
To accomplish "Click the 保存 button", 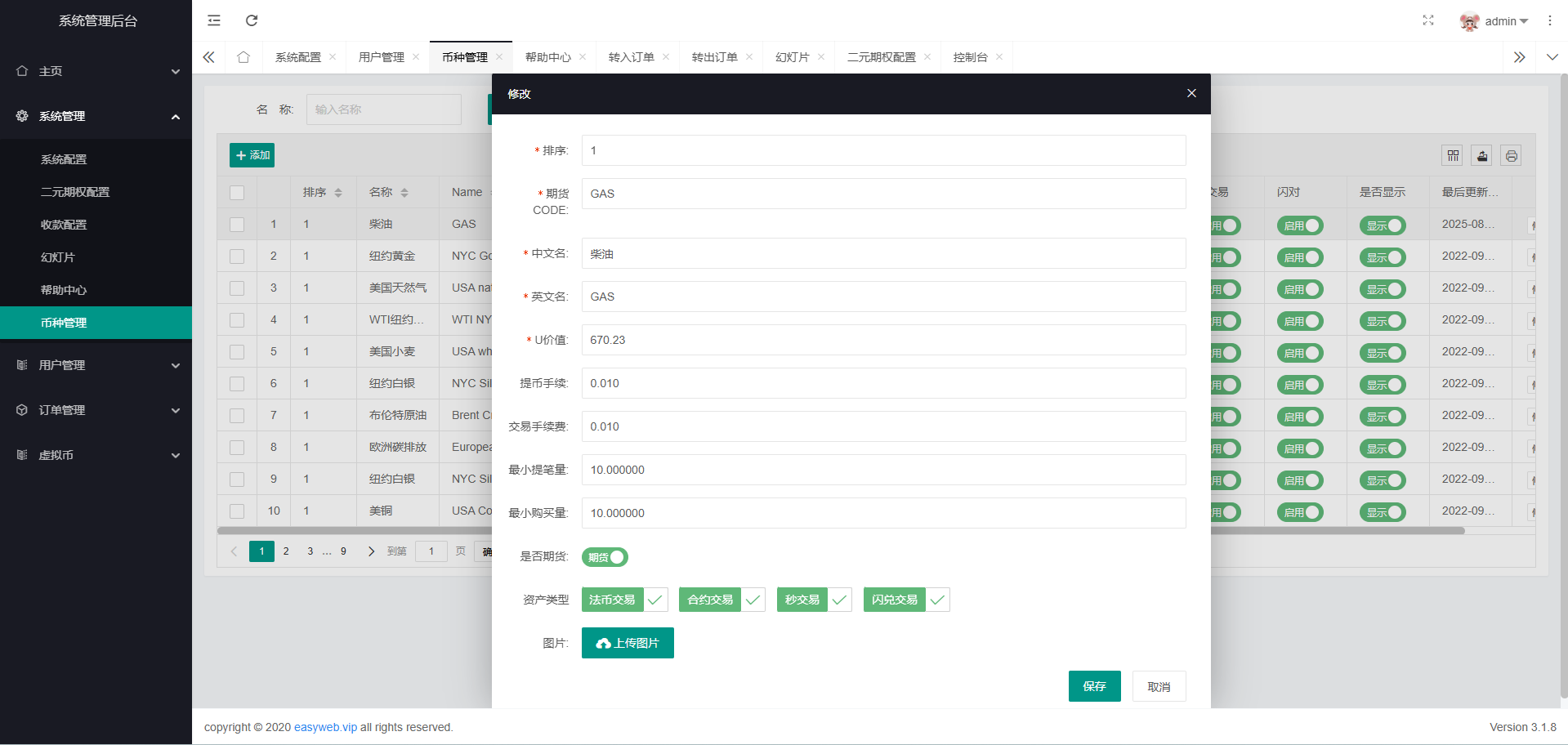I will click(x=1094, y=686).
